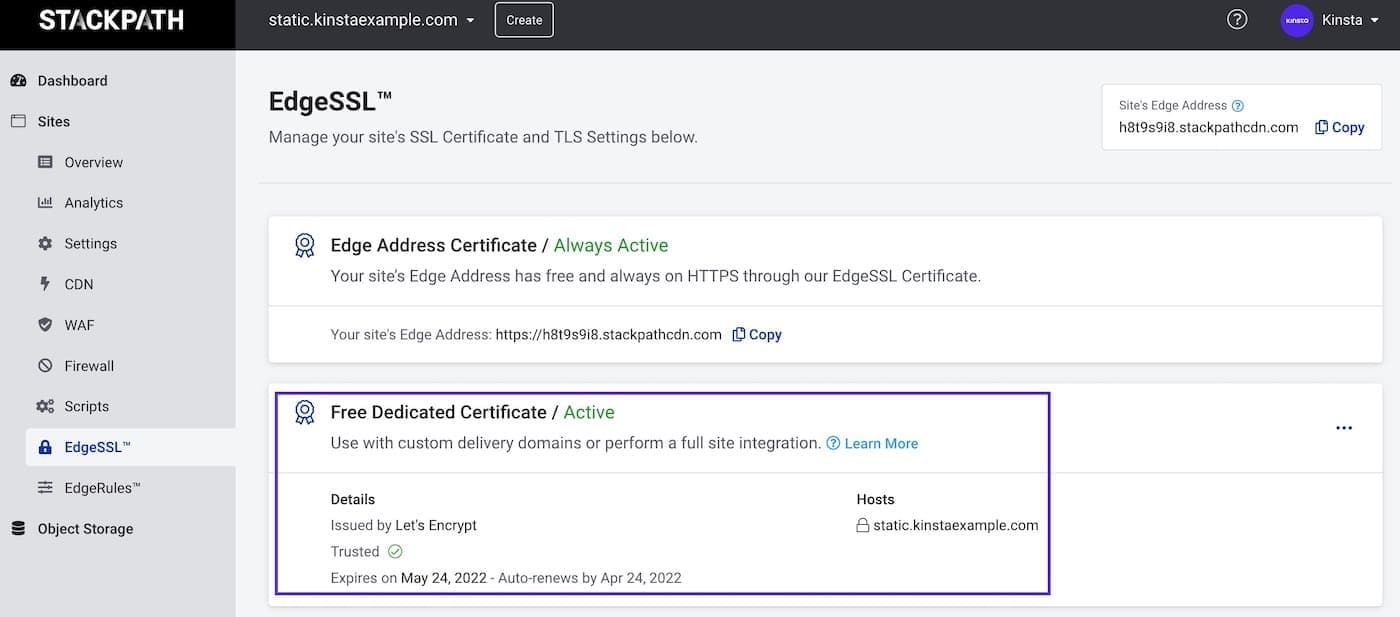Image resolution: width=1400 pixels, height=617 pixels.
Task: Click the tooltip icon next to Site's Edge Address
Action: [1238, 104]
